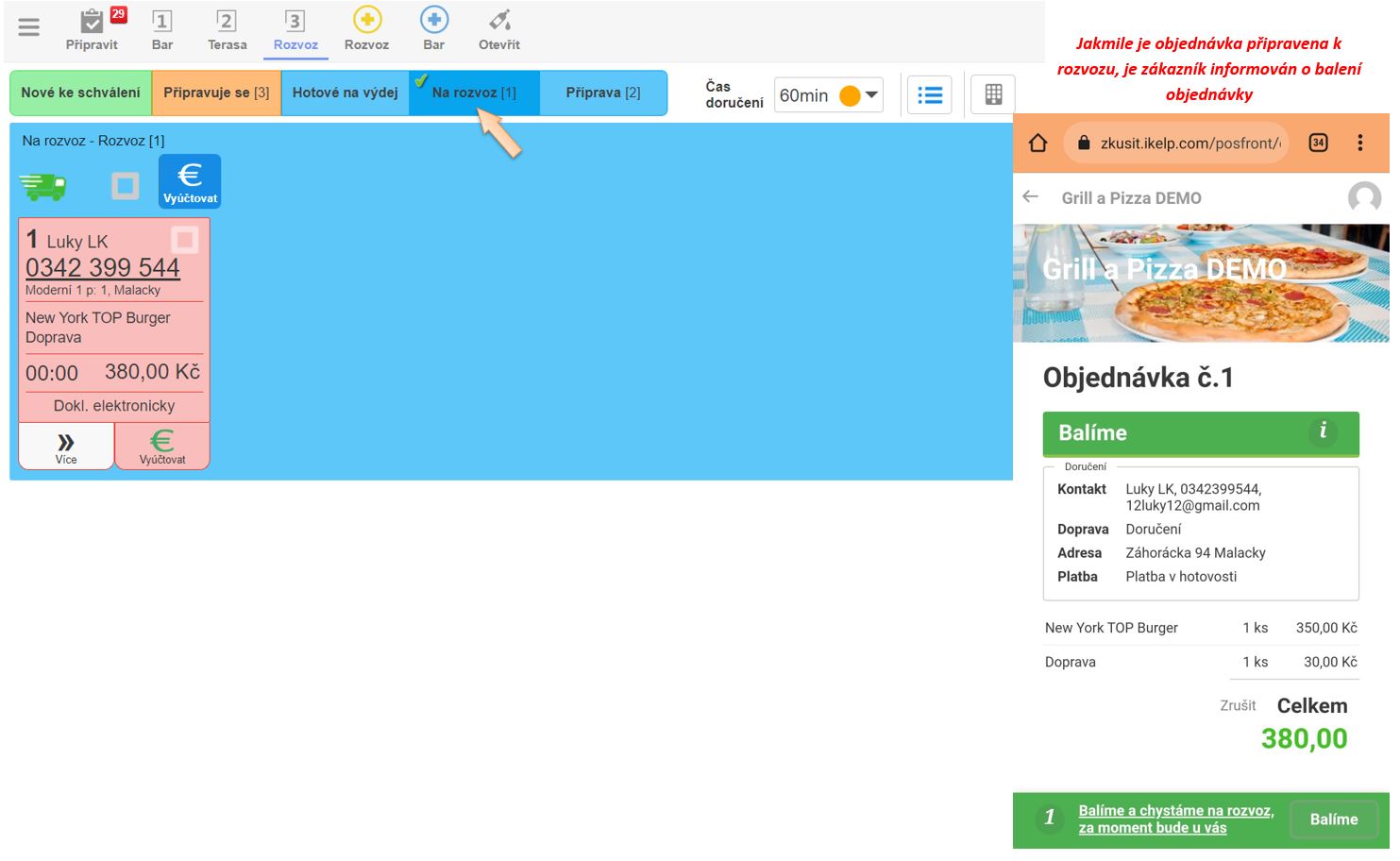Toggle select-all checkbox beside truck icon
This screenshot has height=861, width=1400.
point(125,186)
